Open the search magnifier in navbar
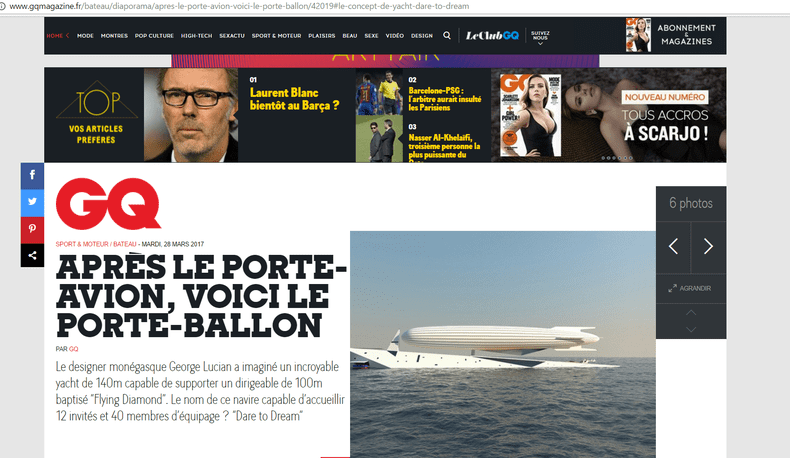The image size is (790, 458). pos(447,35)
